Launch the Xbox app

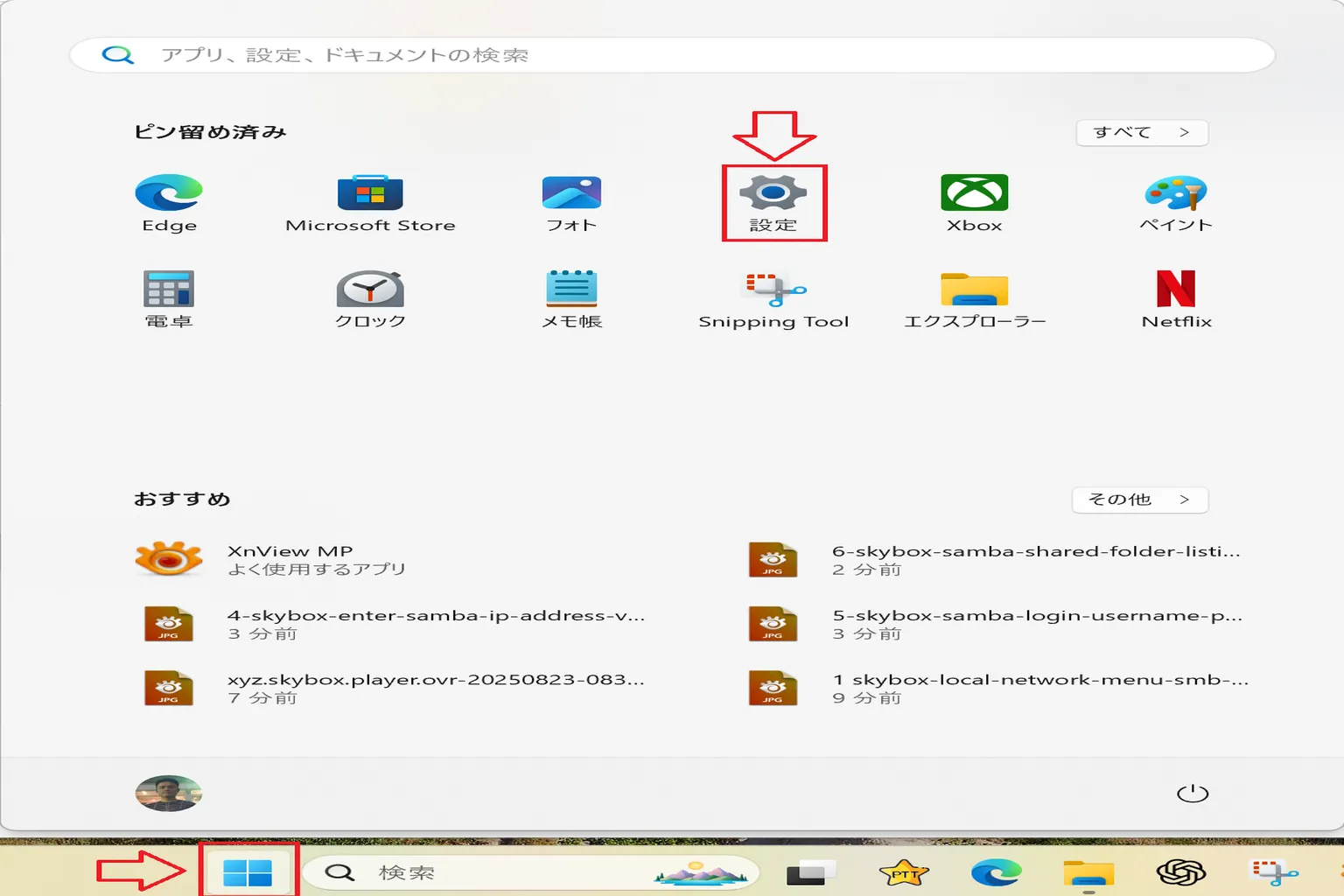point(975,203)
